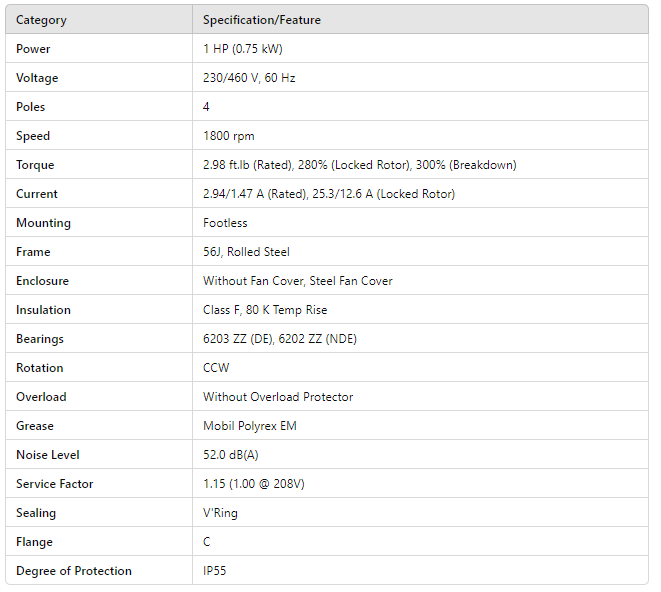Click the Specification/Feature column header
The width and height of the screenshot is (661, 592).
262,20
